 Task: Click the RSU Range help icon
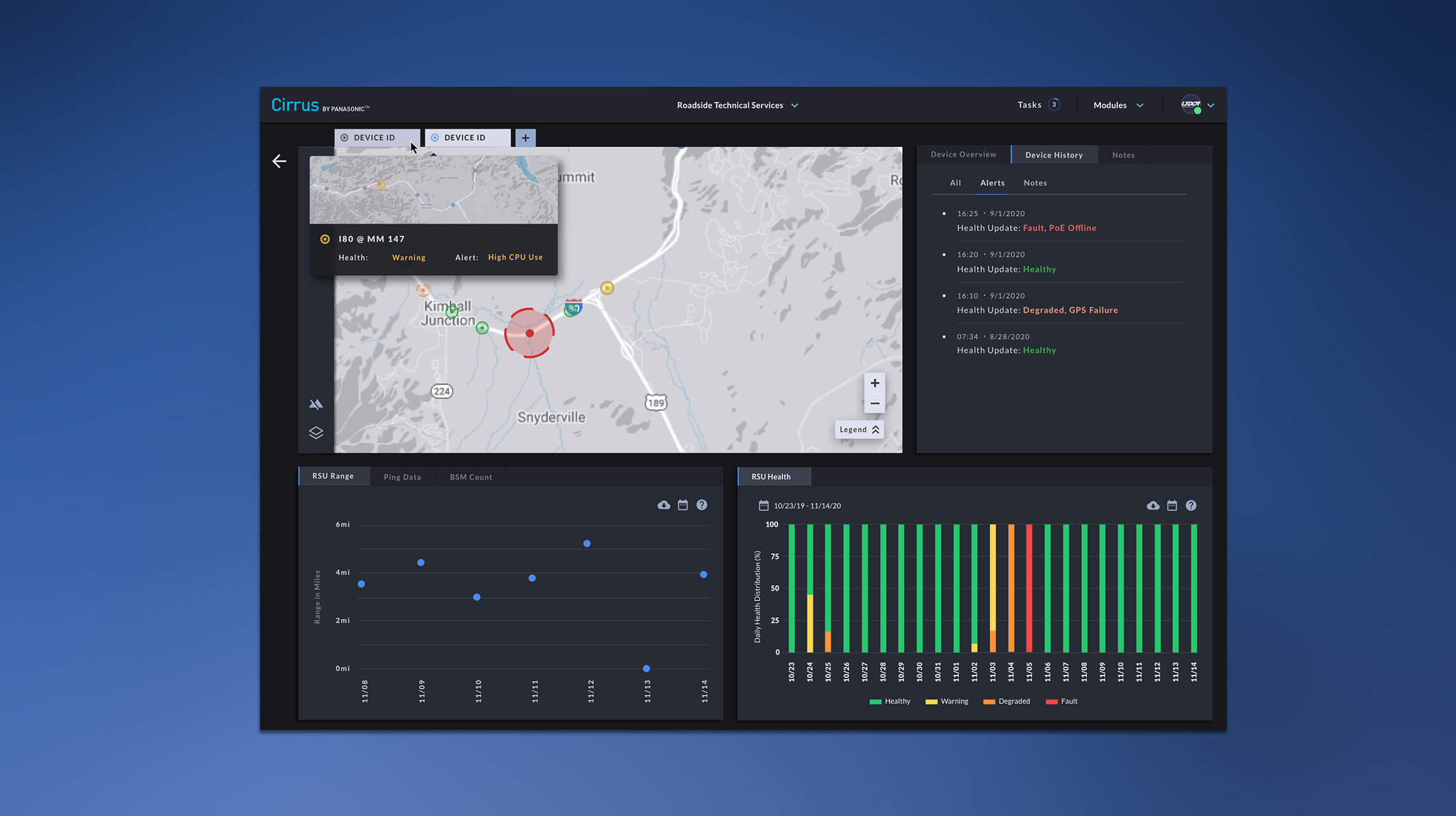tap(701, 505)
